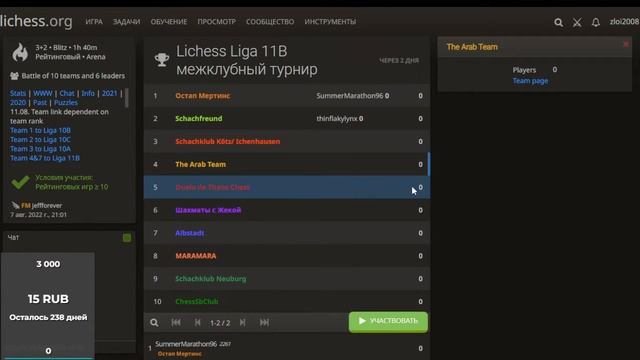
Task: Open the Past link
Action: coord(40,102)
